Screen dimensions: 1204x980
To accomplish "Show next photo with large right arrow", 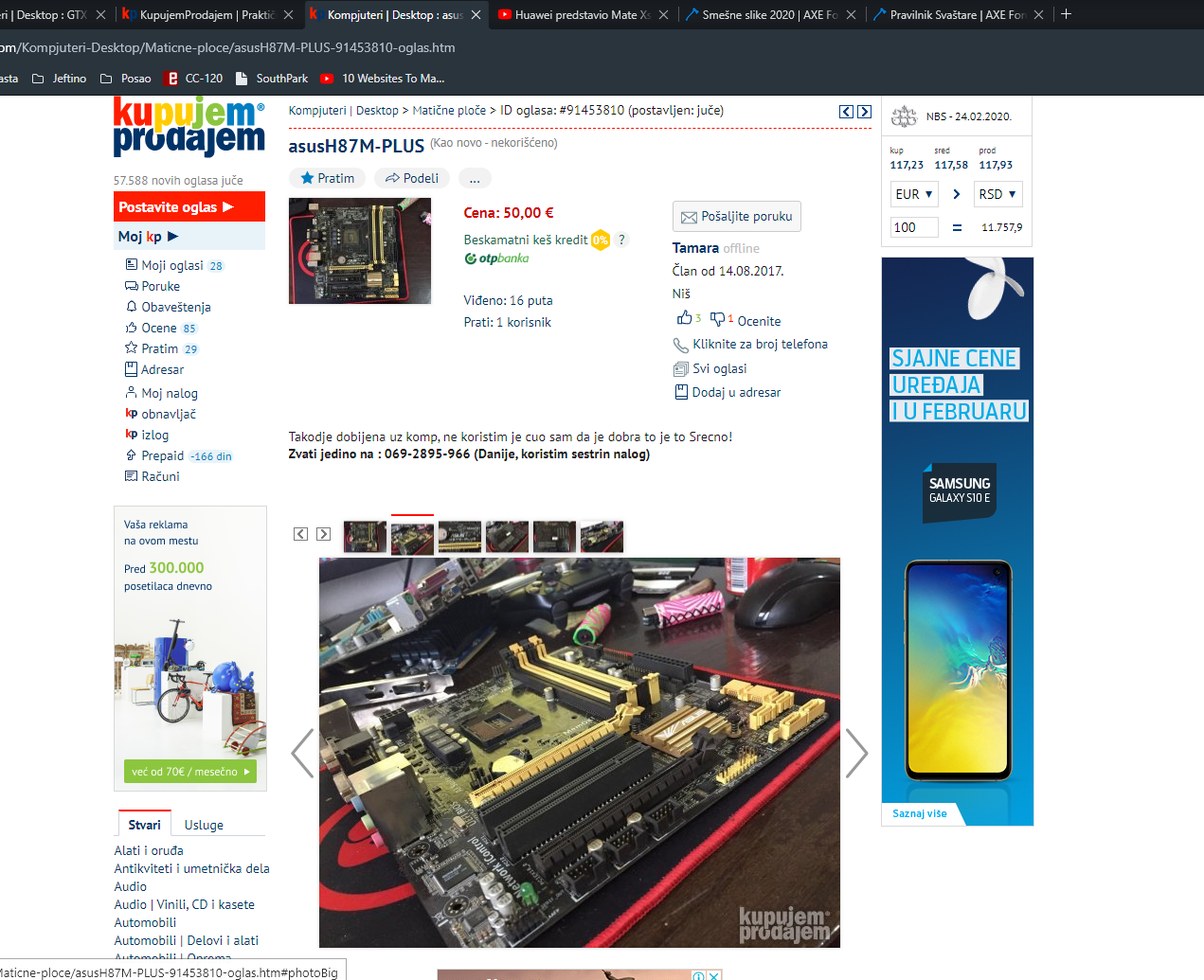I will coord(855,753).
